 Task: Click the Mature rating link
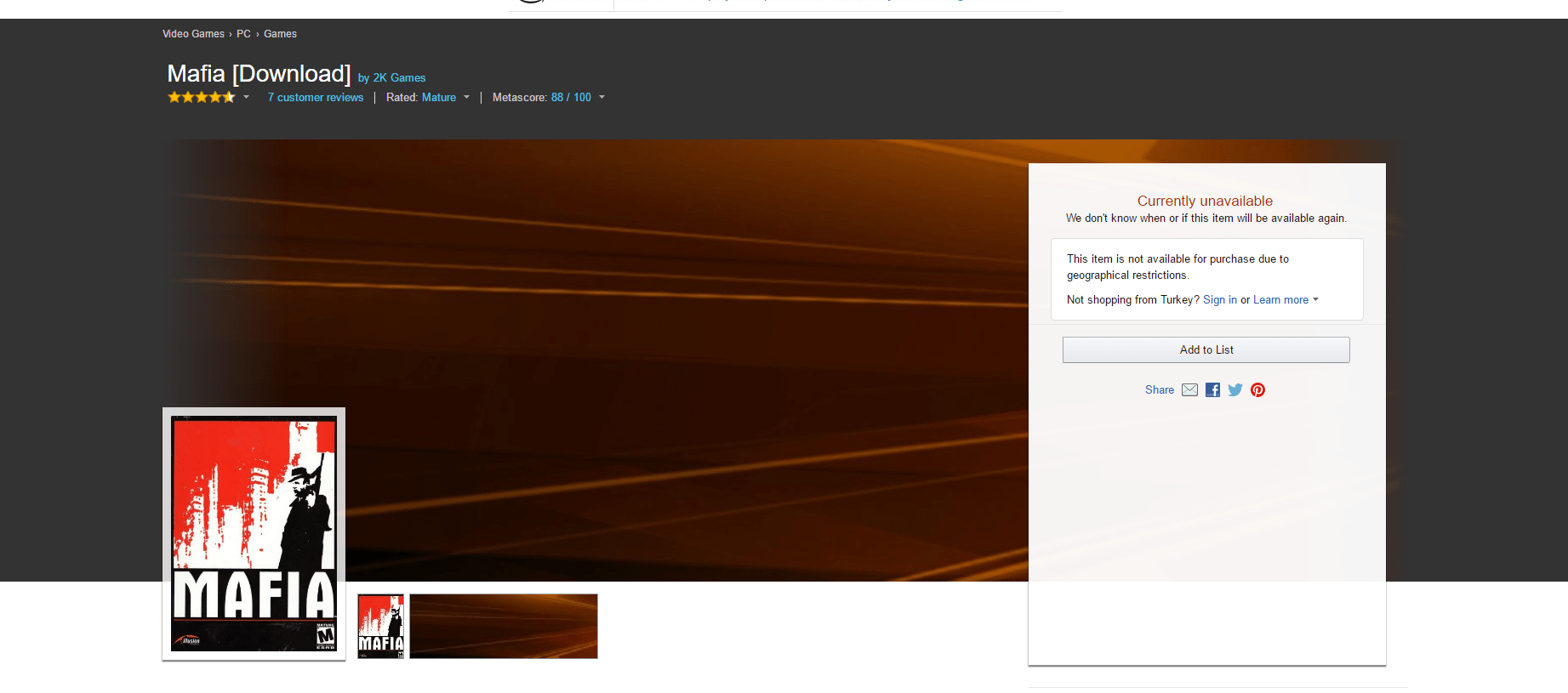(x=439, y=97)
